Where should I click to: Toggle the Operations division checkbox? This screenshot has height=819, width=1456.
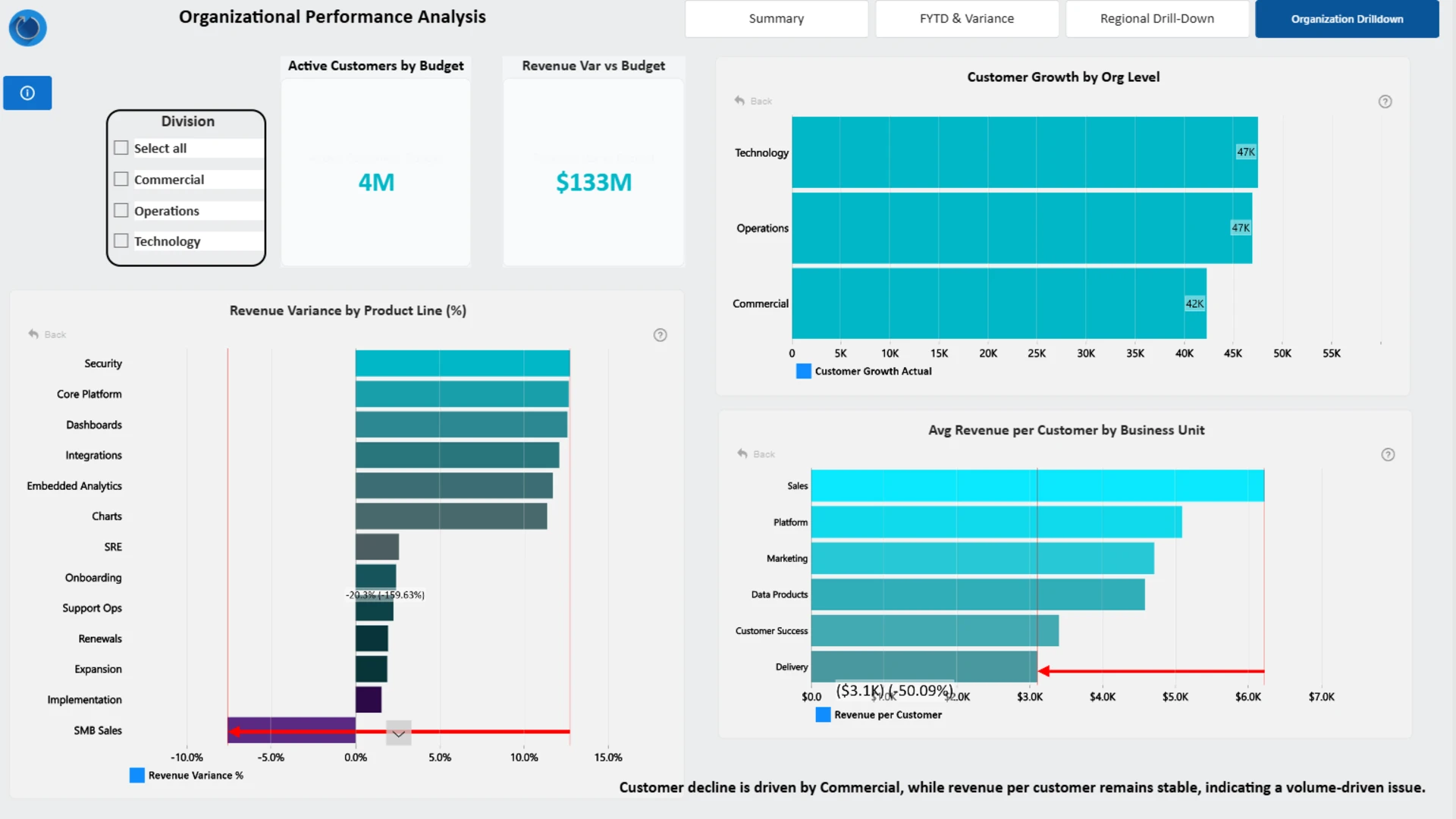pos(121,210)
